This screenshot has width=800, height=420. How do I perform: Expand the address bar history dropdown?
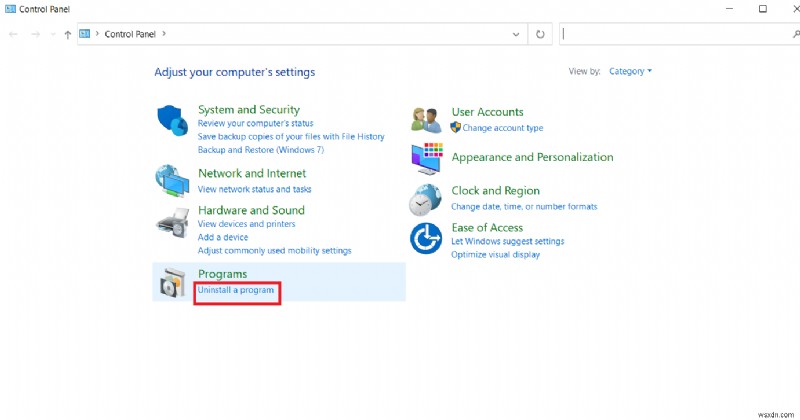(516, 34)
